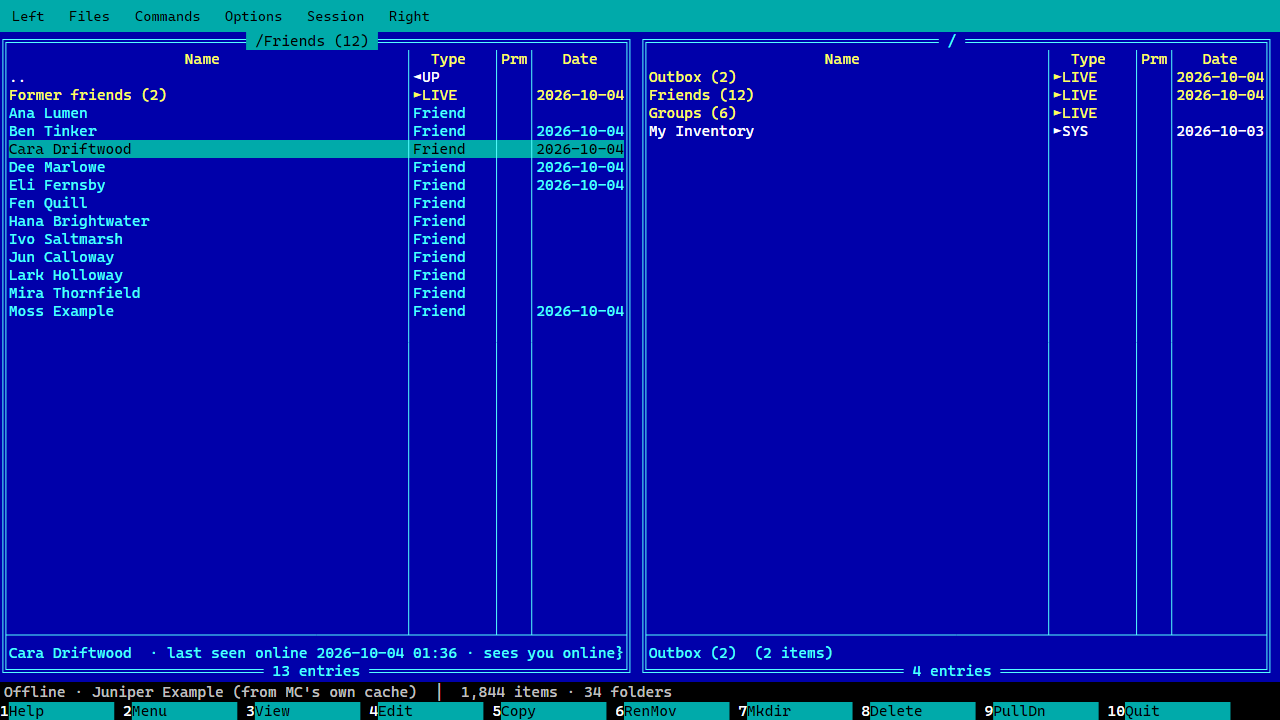Select Eli Fernsby in the friends list
The width and height of the screenshot is (1280, 720).
coord(316,185)
